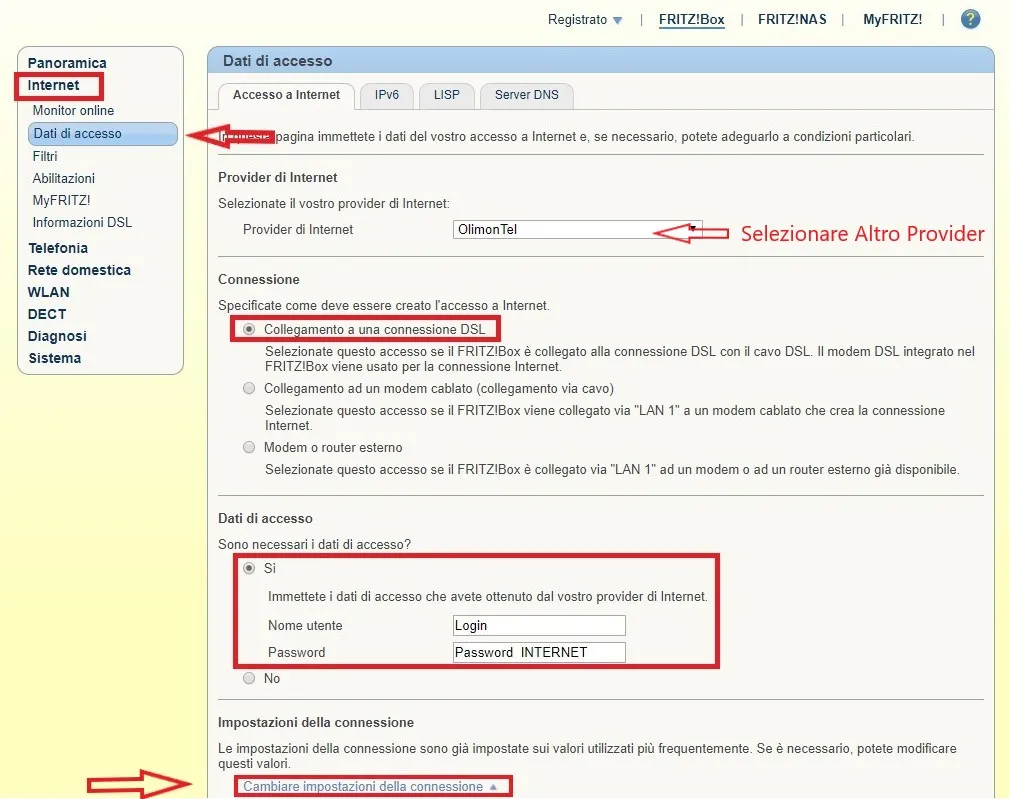1009x799 pixels.
Task: Click the blue help question mark icon
Action: tap(970, 19)
